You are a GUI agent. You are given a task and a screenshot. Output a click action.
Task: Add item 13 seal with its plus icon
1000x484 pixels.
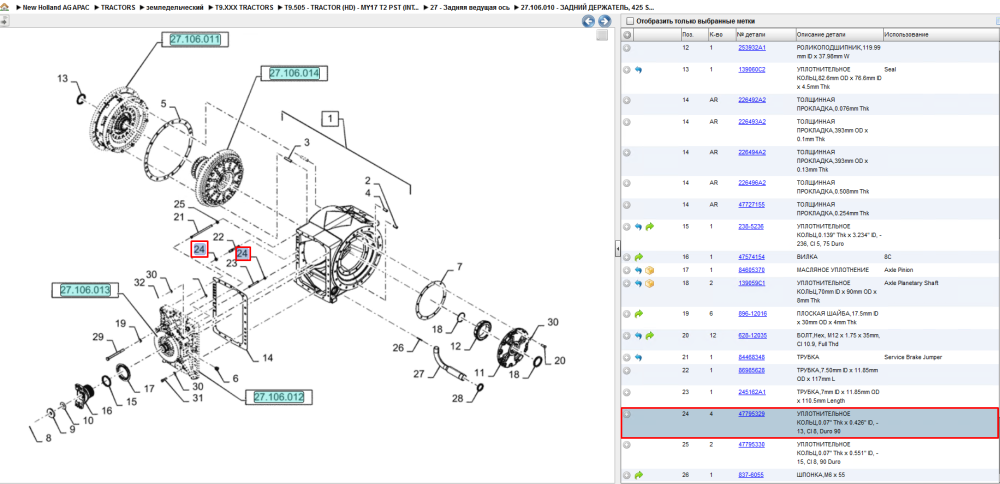pyautogui.click(x=628, y=69)
